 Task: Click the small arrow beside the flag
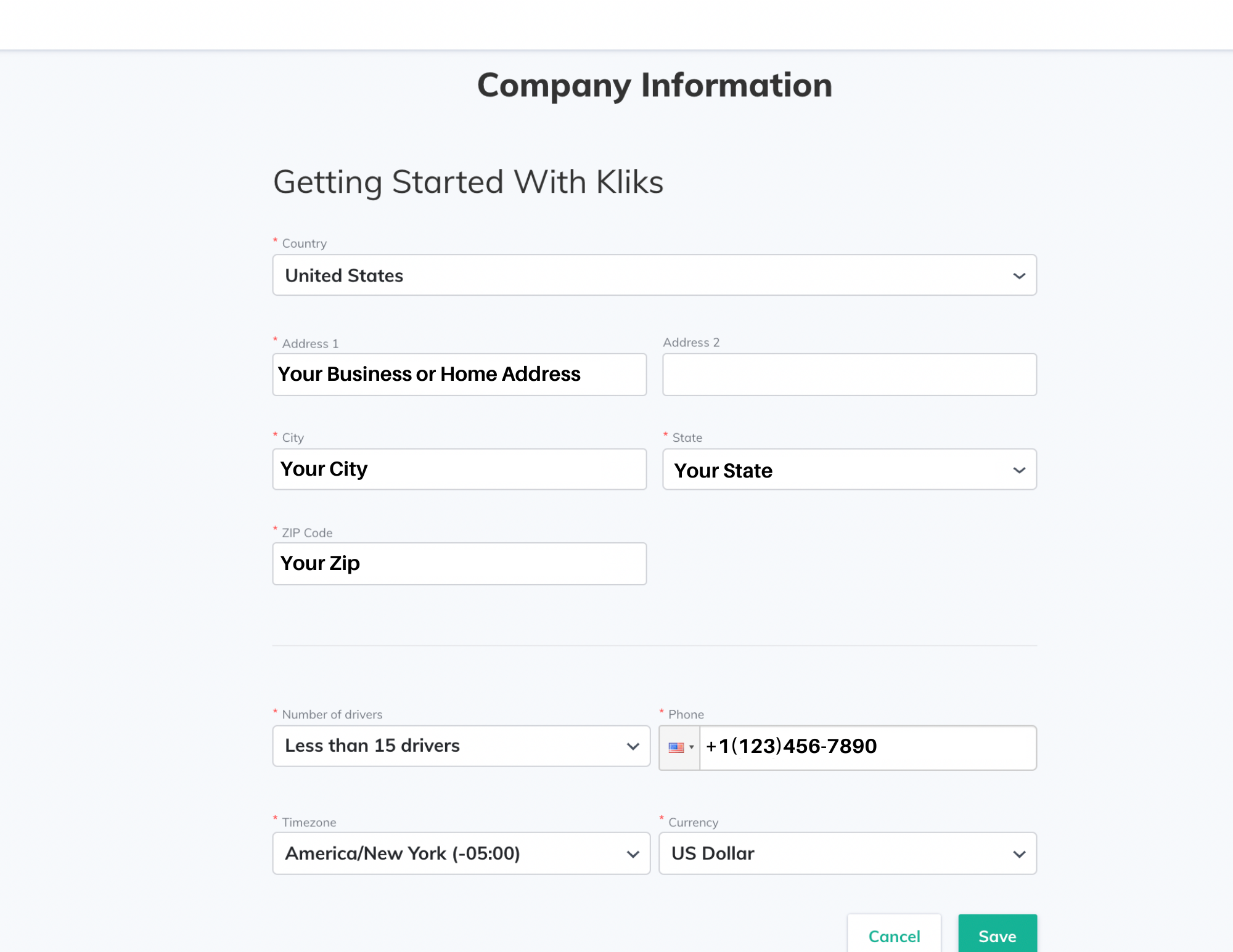pyautogui.click(x=692, y=747)
